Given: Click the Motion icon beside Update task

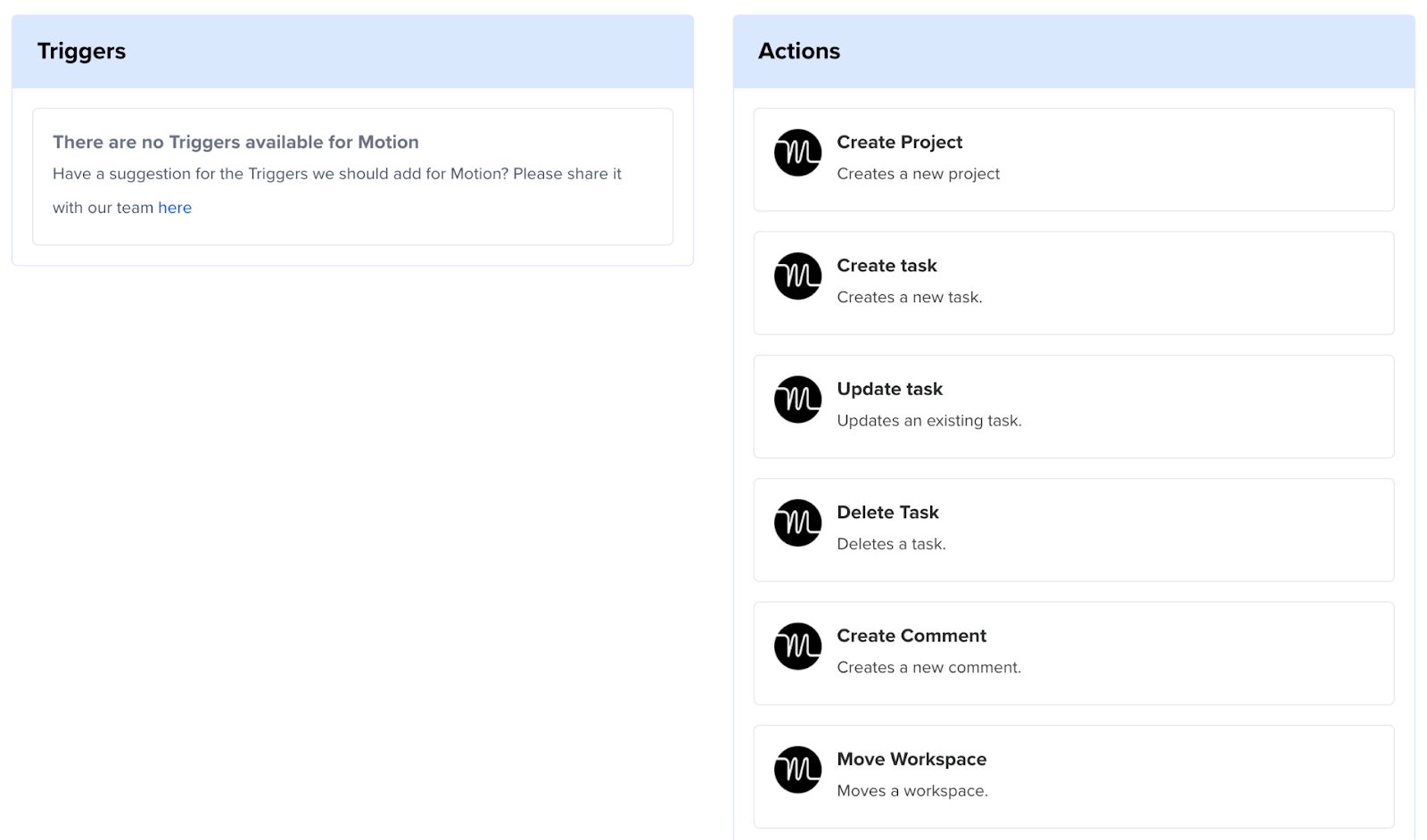Looking at the screenshot, I should [x=797, y=399].
